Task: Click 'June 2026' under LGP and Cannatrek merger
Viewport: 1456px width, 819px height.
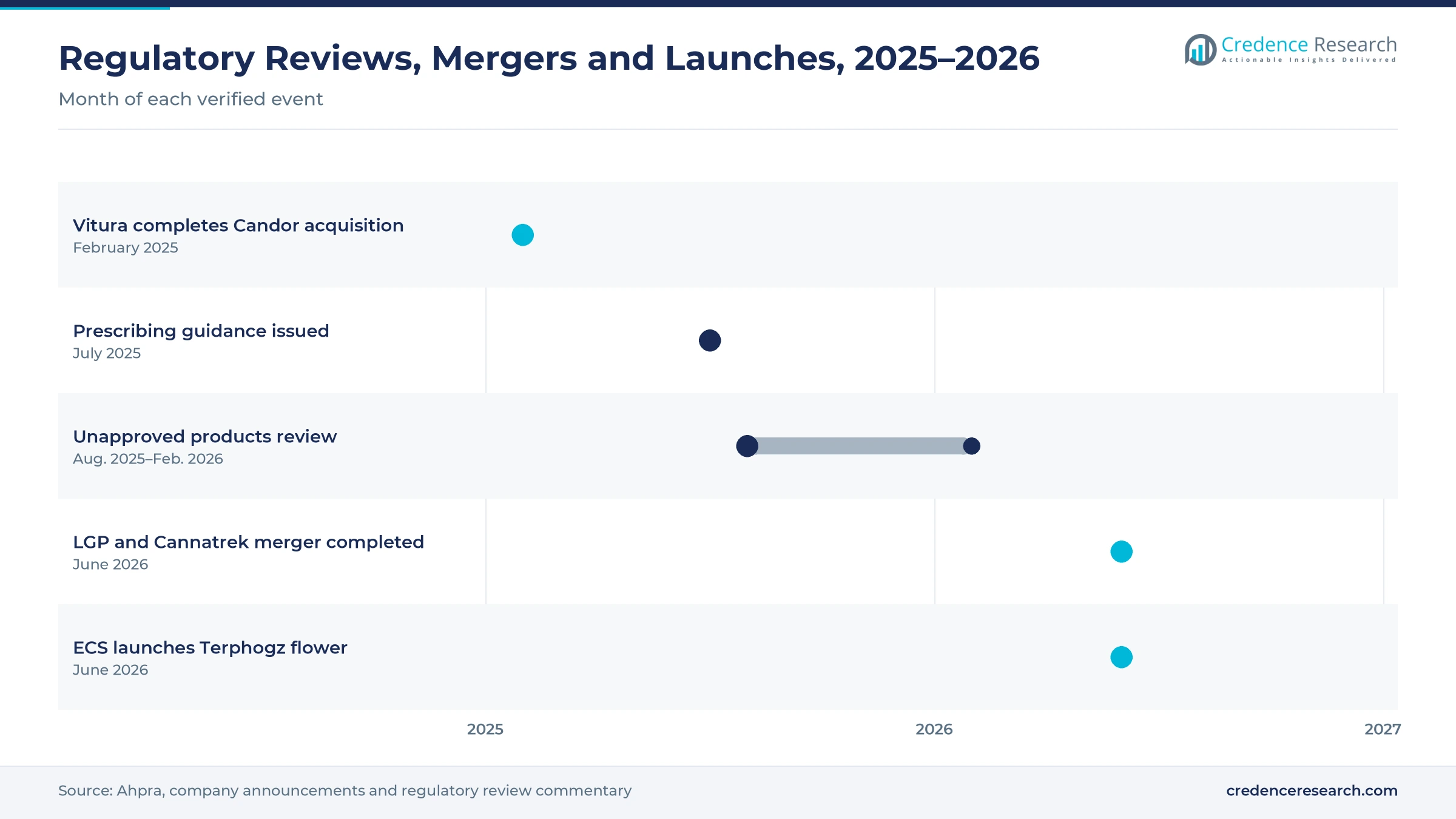Action: (x=110, y=564)
